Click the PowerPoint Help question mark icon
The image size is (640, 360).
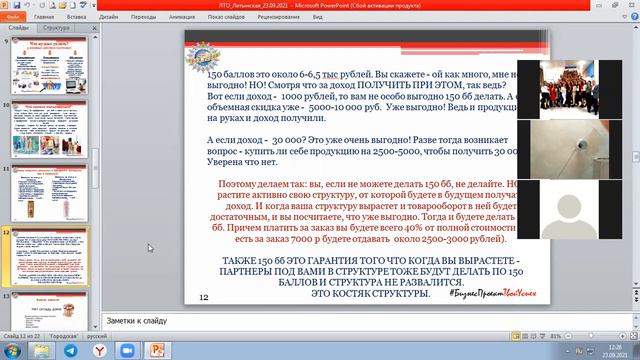click(635, 17)
